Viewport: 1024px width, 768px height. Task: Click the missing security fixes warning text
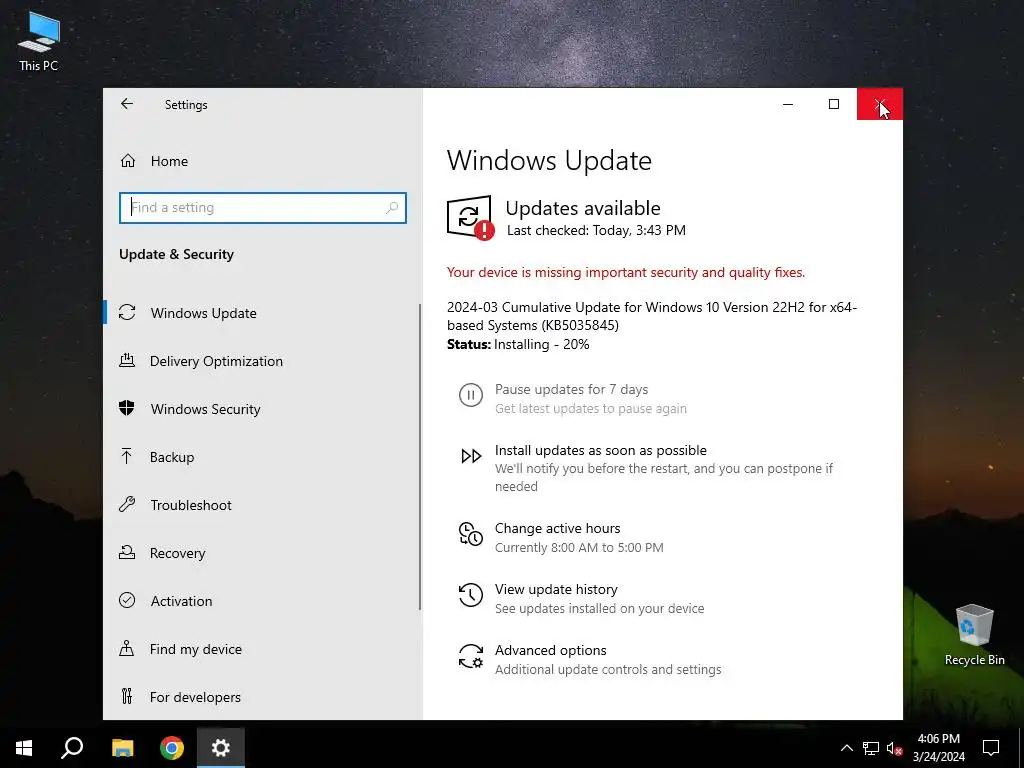coord(626,272)
